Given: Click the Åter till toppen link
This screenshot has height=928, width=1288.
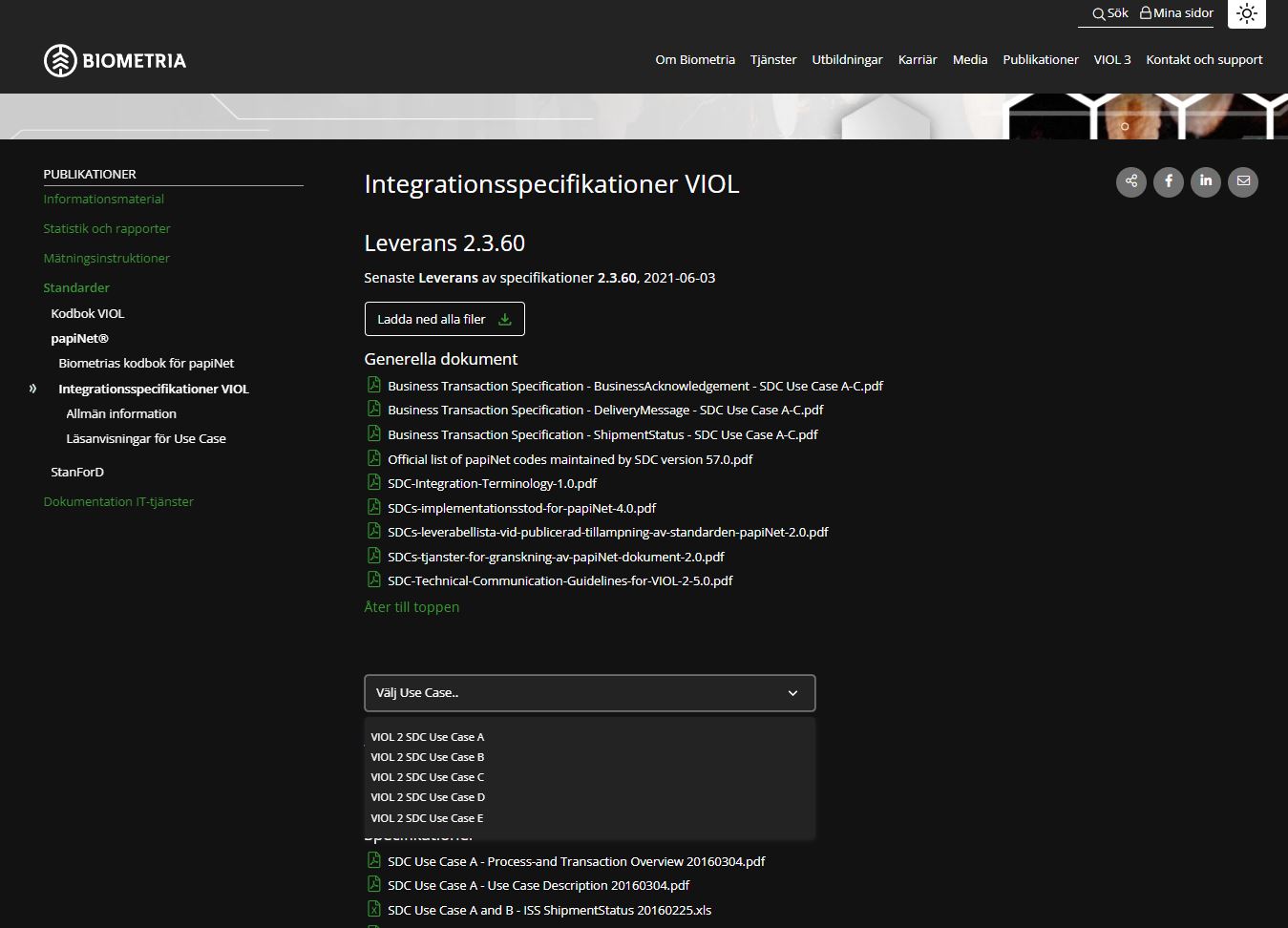Looking at the screenshot, I should click(412, 606).
